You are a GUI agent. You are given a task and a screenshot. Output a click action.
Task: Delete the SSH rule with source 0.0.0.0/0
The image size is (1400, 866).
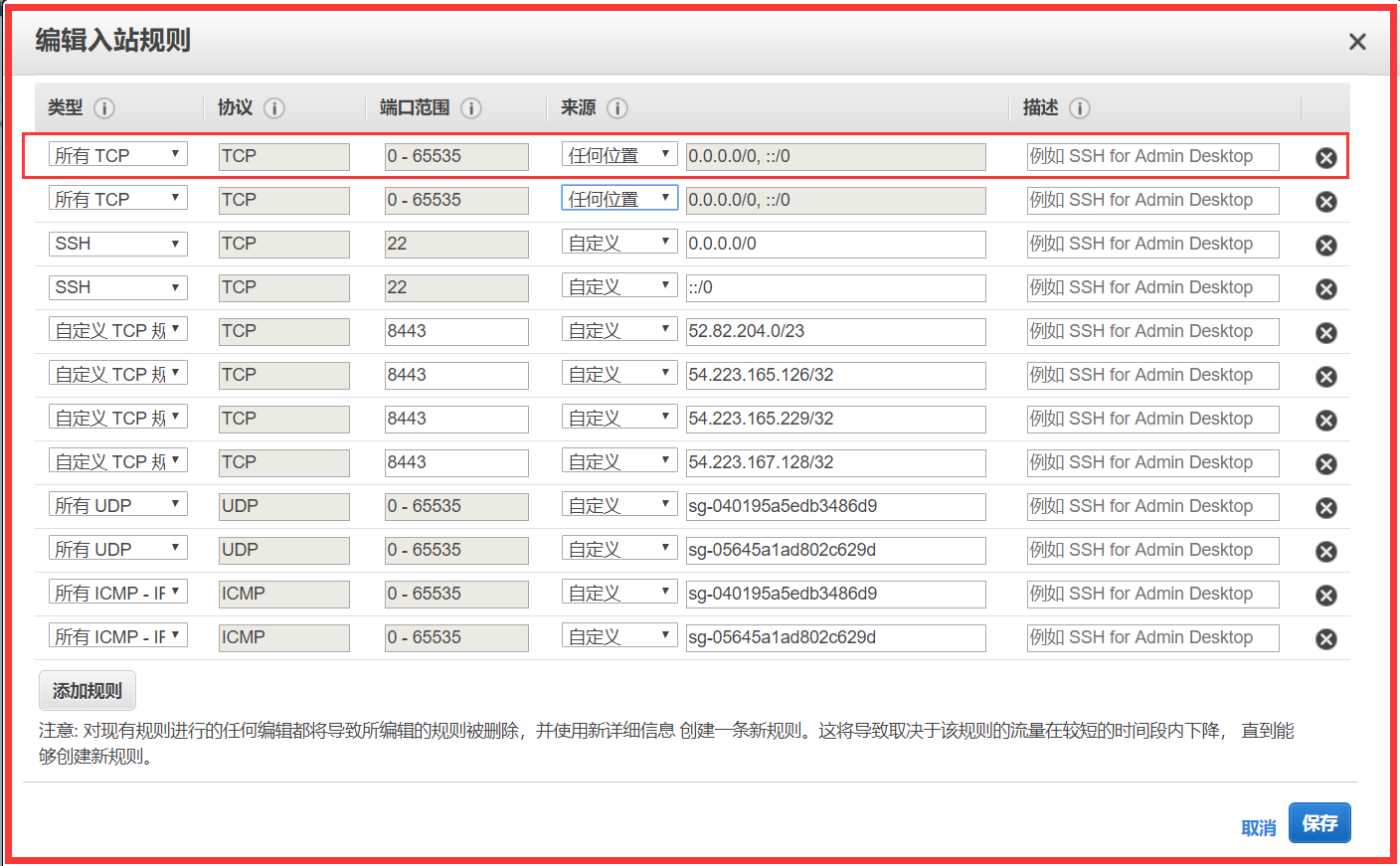point(1325,245)
